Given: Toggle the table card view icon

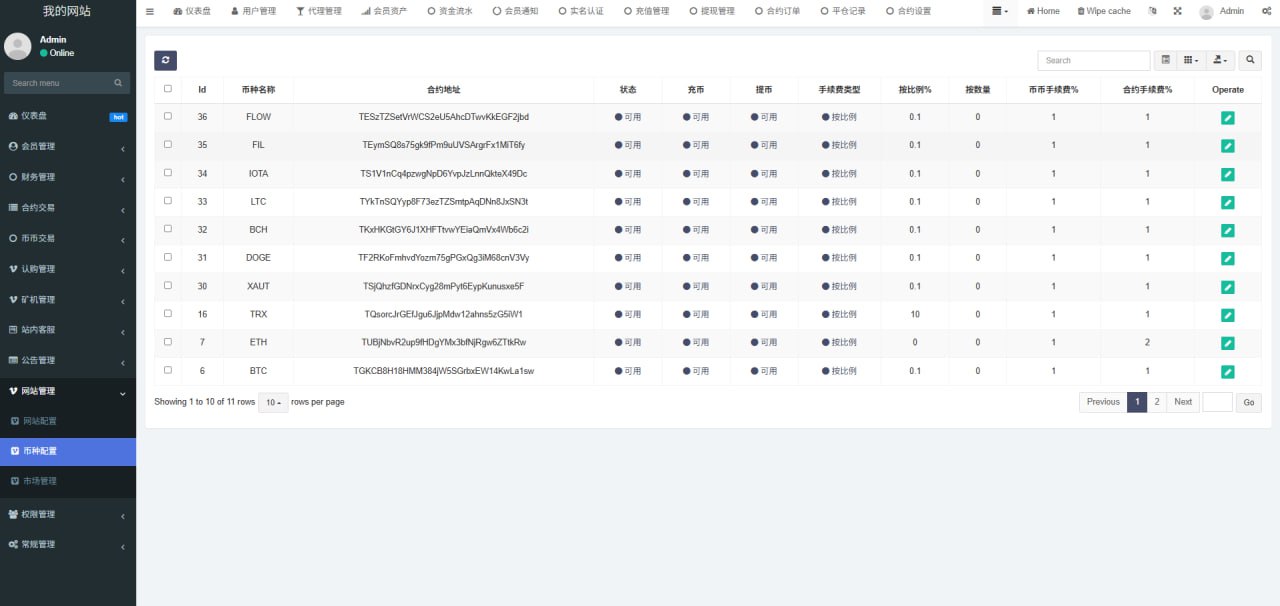Looking at the screenshot, I should [1165, 60].
